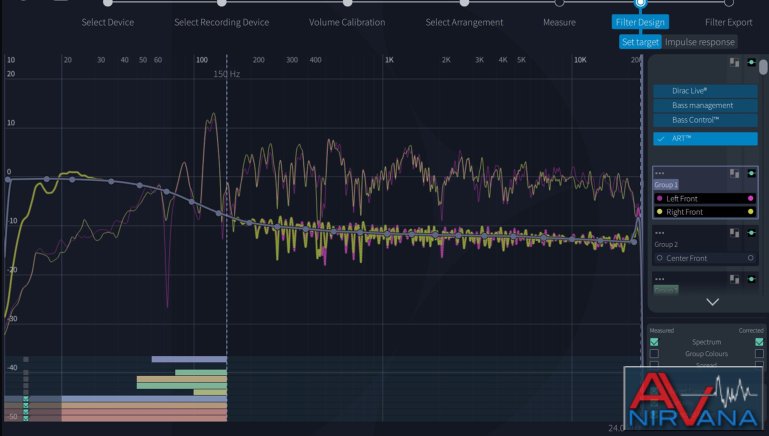Open Group 1 three-dot options menu

coord(660,173)
